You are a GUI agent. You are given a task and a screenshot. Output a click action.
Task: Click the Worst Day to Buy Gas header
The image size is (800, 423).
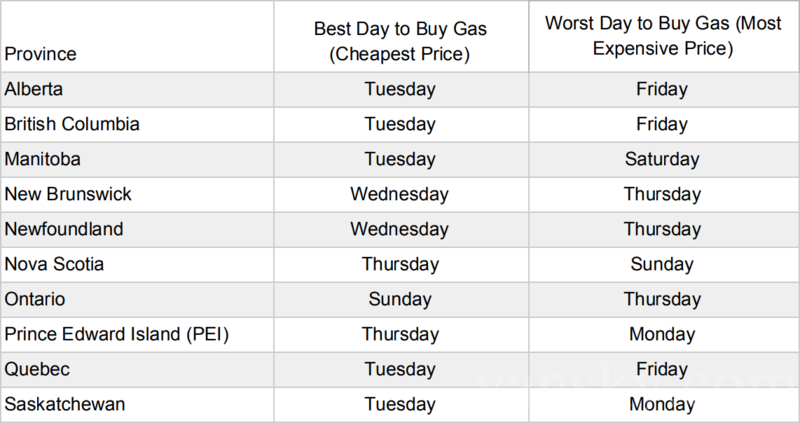[x=662, y=36]
